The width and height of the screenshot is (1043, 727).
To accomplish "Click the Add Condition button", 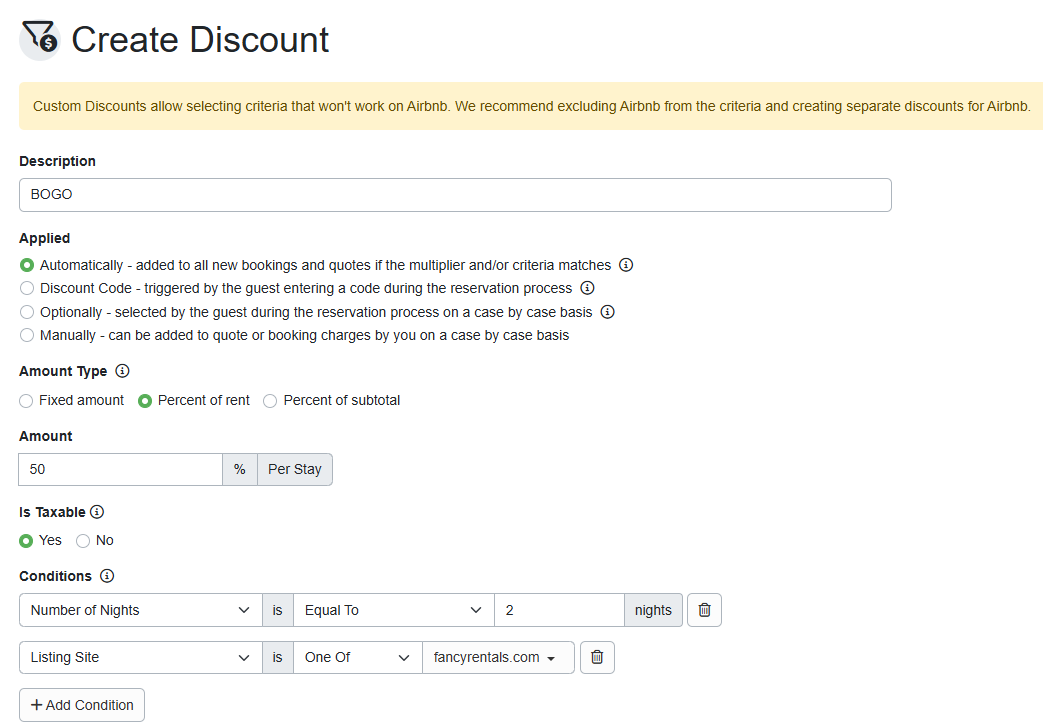I will tap(82, 705).
